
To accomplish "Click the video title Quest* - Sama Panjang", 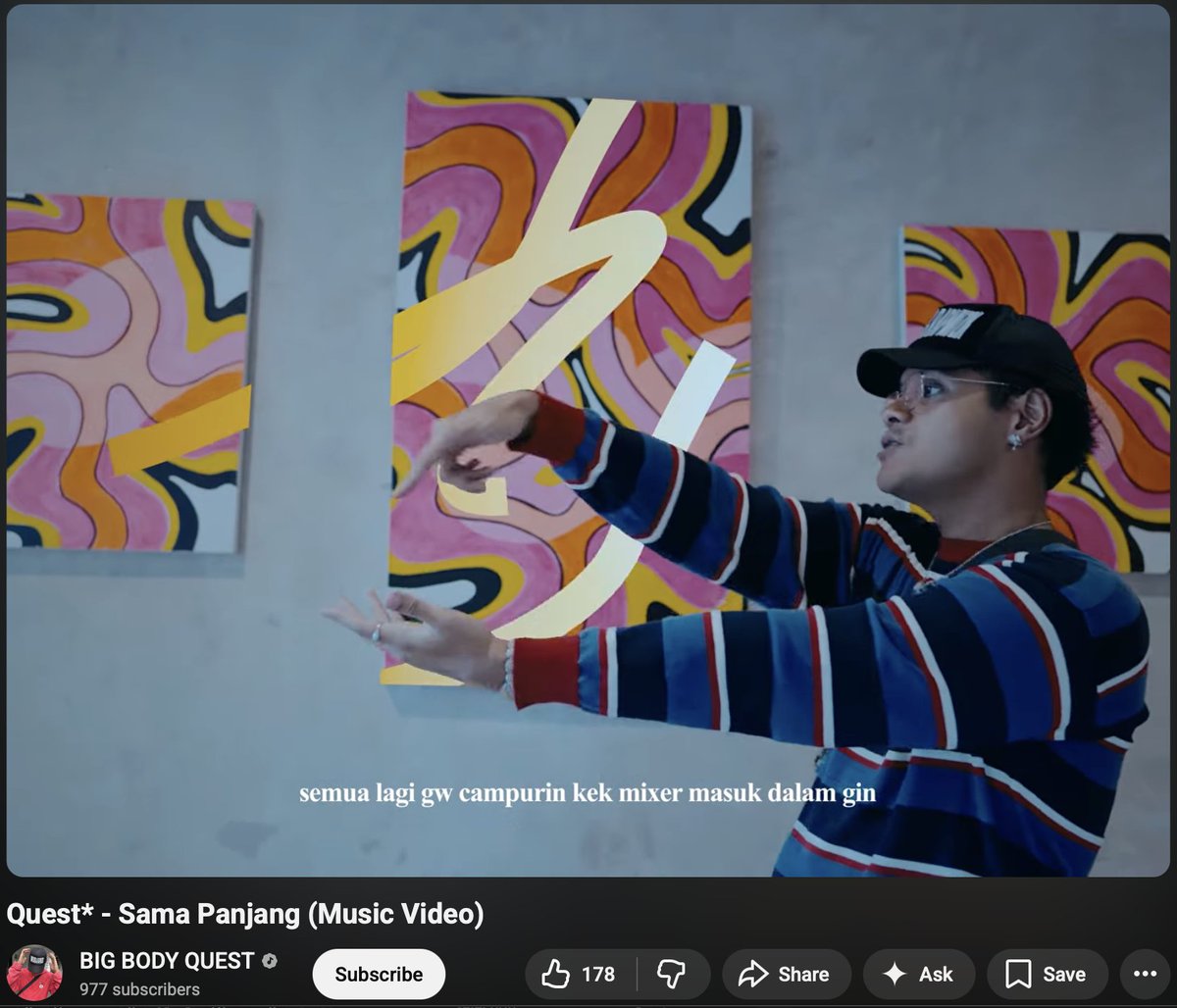I will [245, 914].
